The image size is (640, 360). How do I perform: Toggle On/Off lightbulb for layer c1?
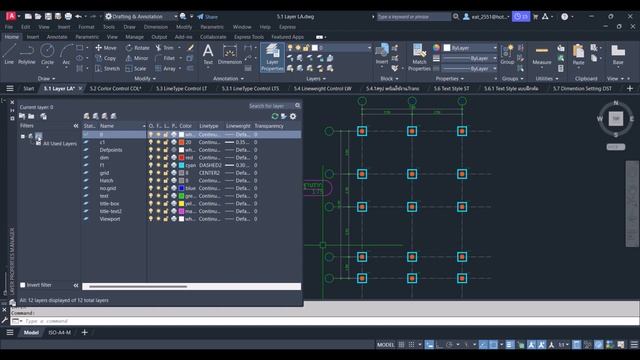click(x=151, y=142)
